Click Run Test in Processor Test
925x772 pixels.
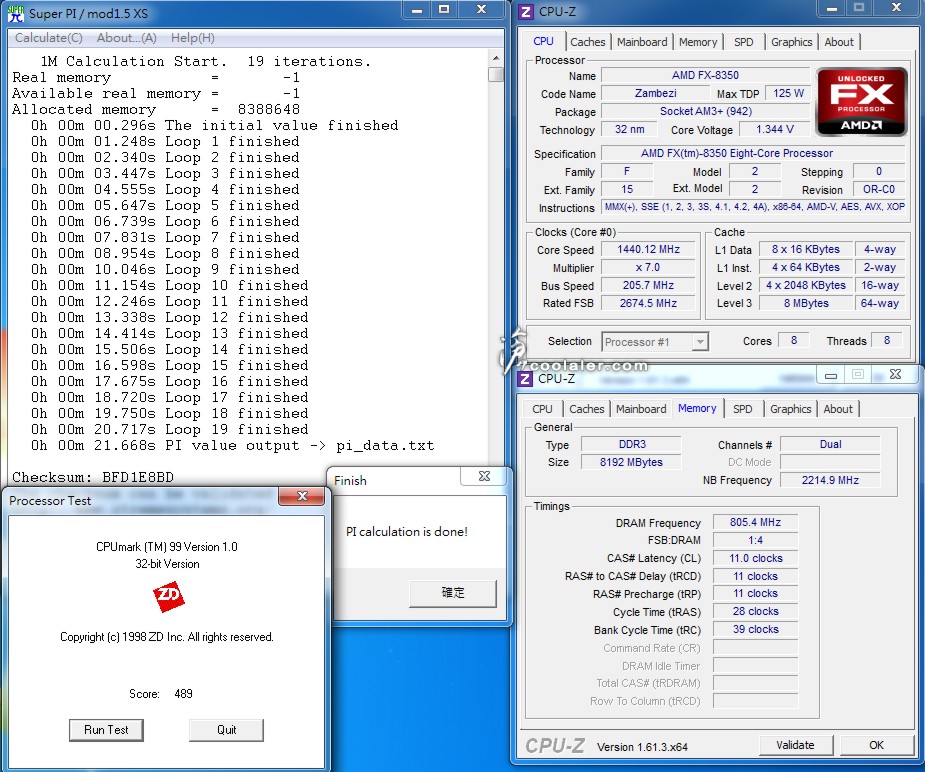coord(106,730)
